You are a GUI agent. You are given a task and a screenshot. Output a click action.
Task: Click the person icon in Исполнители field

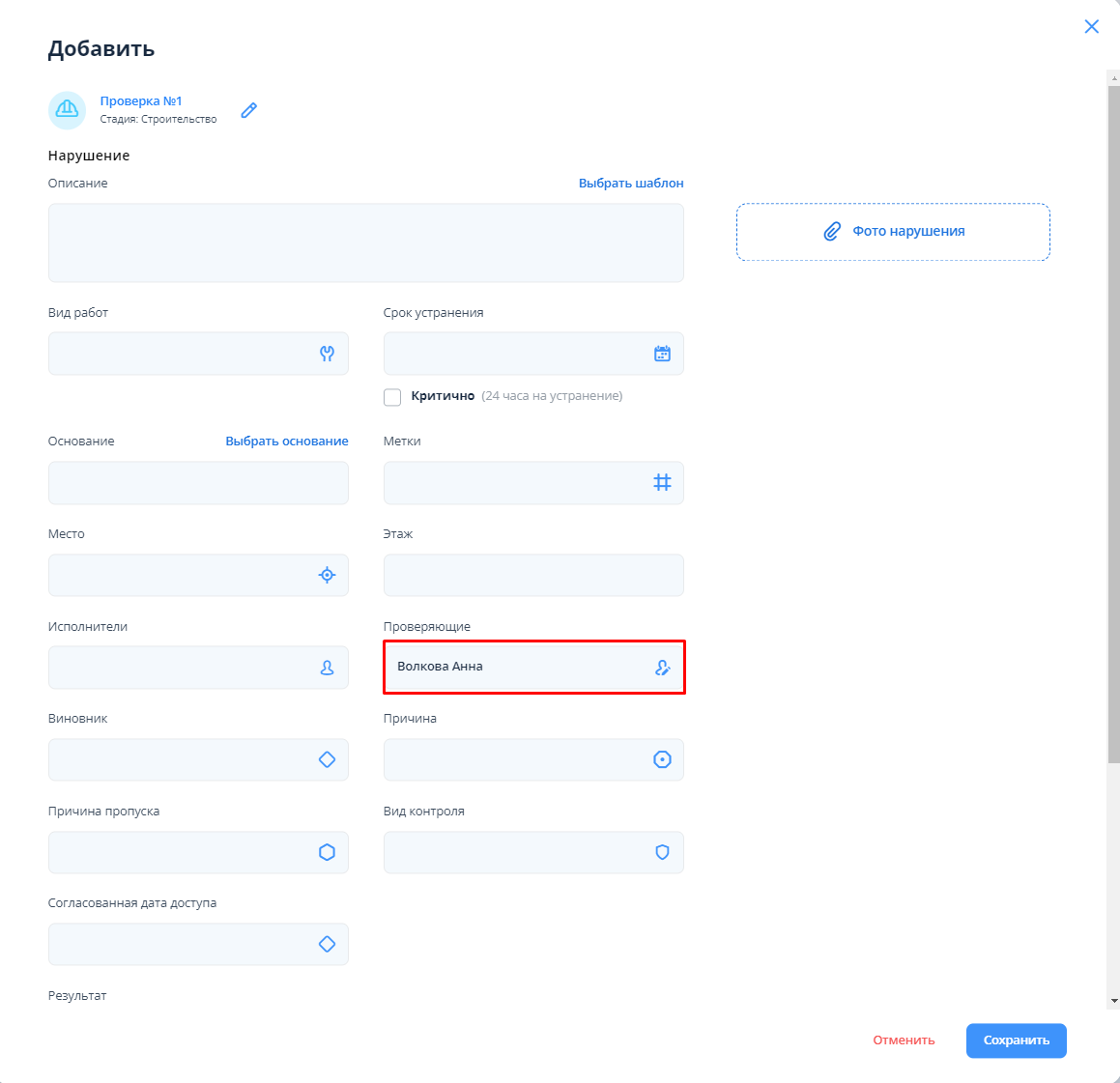pyautogui.click(x=327, y=668)
